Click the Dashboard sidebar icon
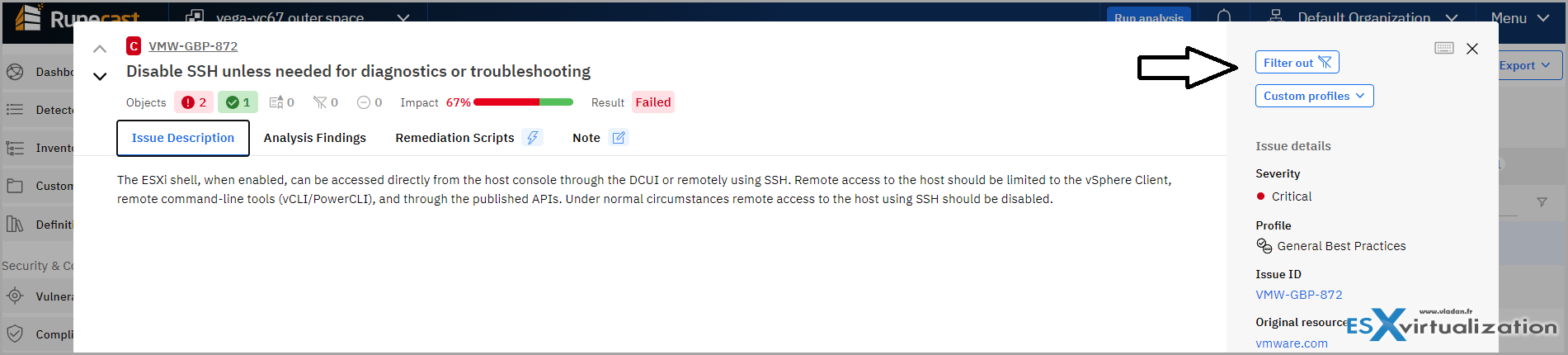Image resolution: width=1568 pixels, height=355 pixels. pyautogui.click(x=15, y=72)
